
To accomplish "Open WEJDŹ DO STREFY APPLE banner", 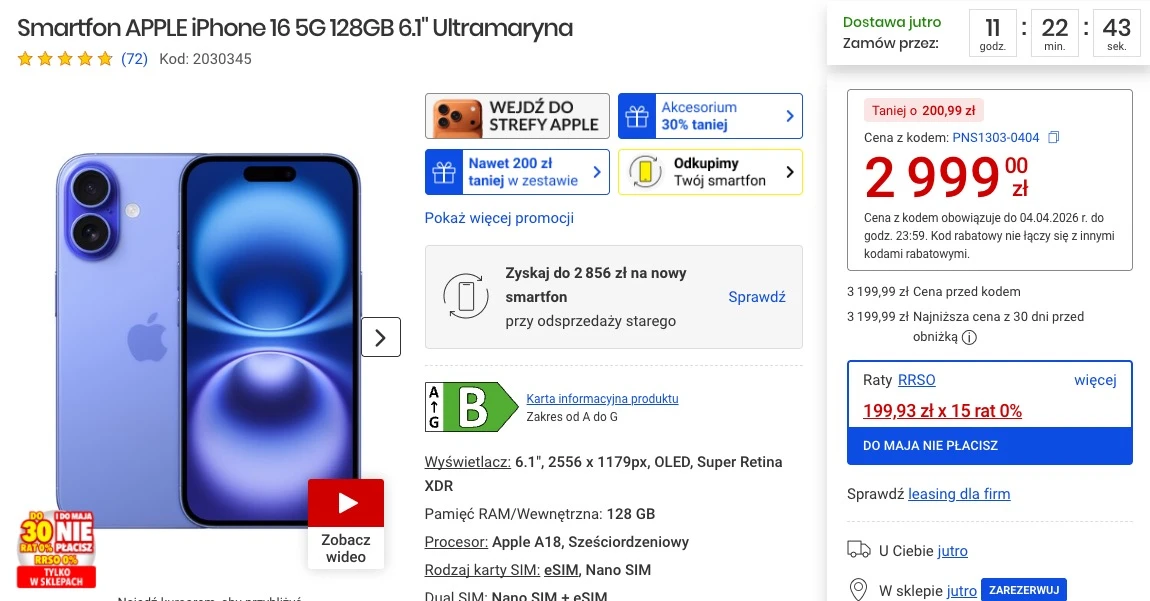I will click(x=517, y=116).
